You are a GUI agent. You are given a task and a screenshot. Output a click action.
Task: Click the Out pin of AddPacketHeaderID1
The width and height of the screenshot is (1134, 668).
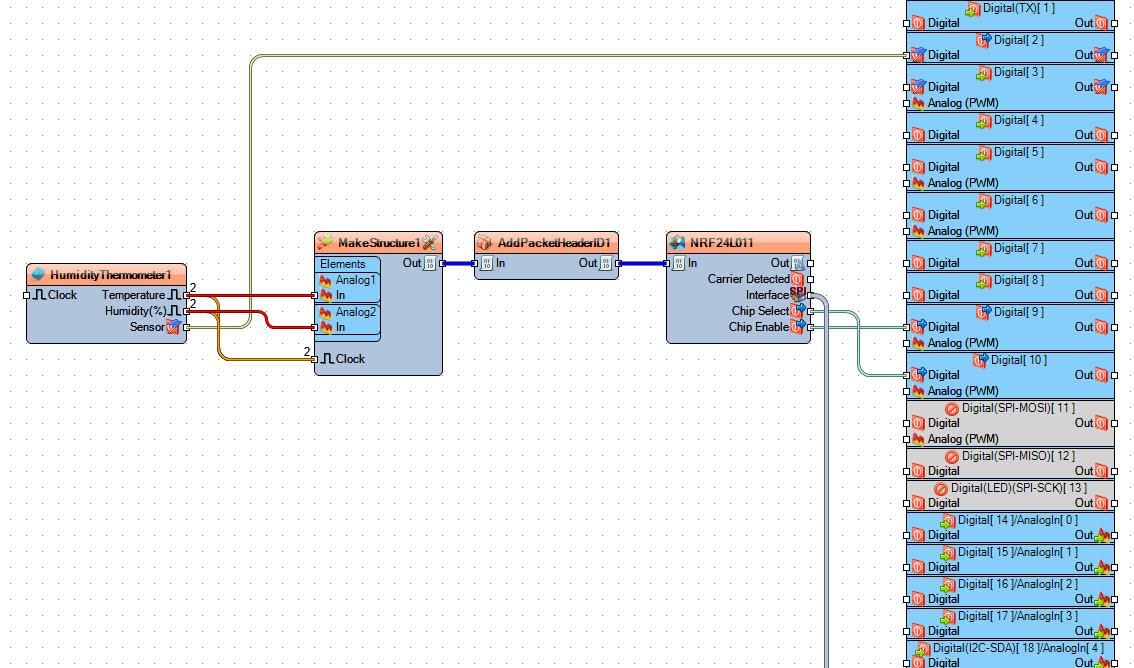point(618,263)
